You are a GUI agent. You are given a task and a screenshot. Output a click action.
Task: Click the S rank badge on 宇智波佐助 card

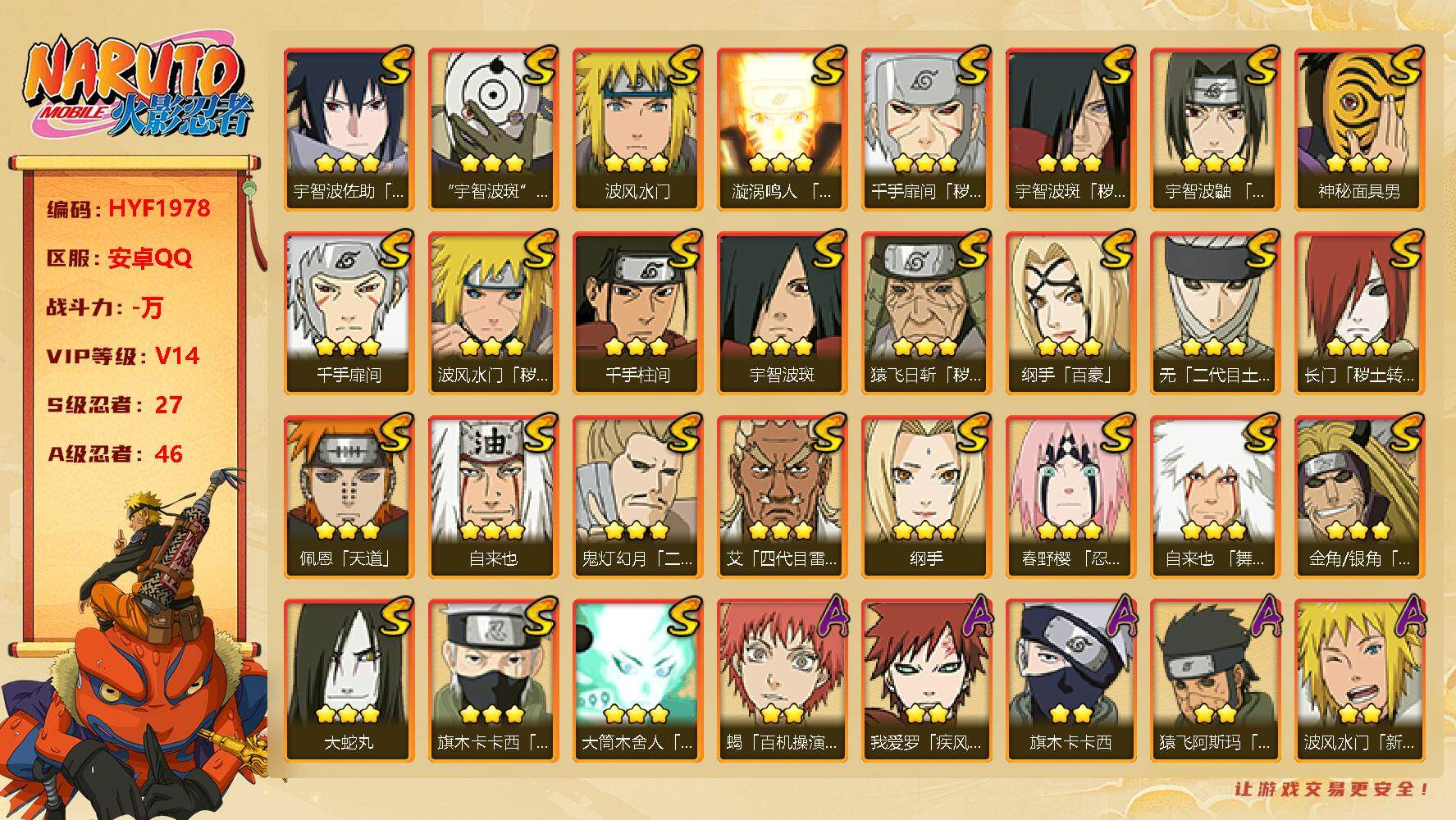[395, 66]
